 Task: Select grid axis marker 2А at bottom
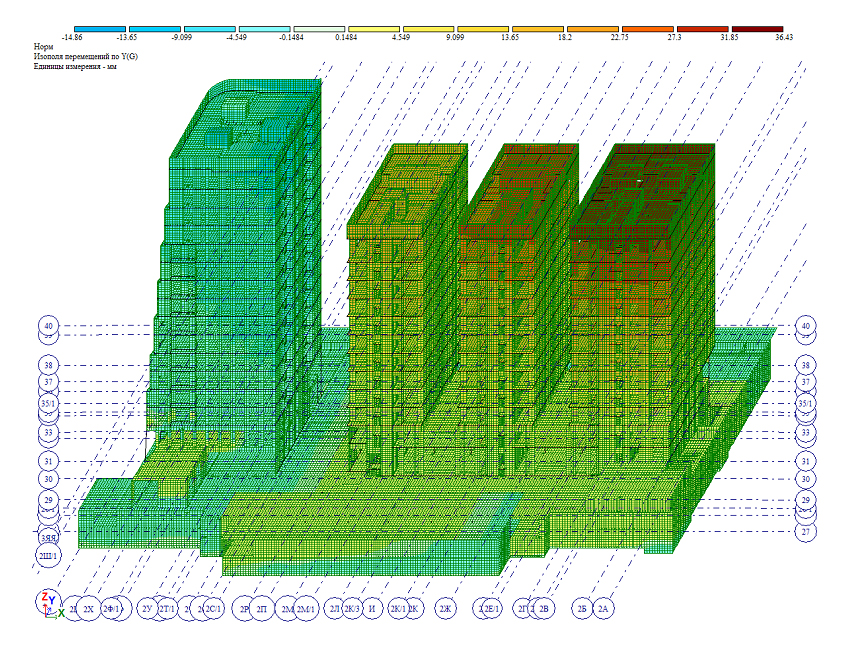click(x=603, y=609)
